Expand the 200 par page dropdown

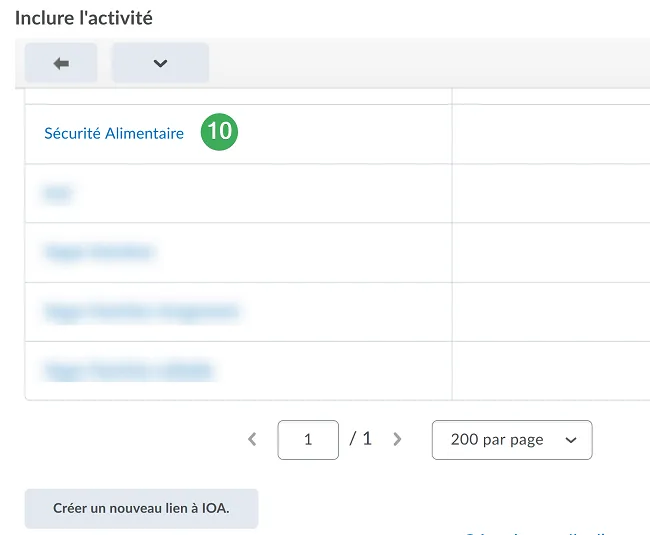click(511, 439)
